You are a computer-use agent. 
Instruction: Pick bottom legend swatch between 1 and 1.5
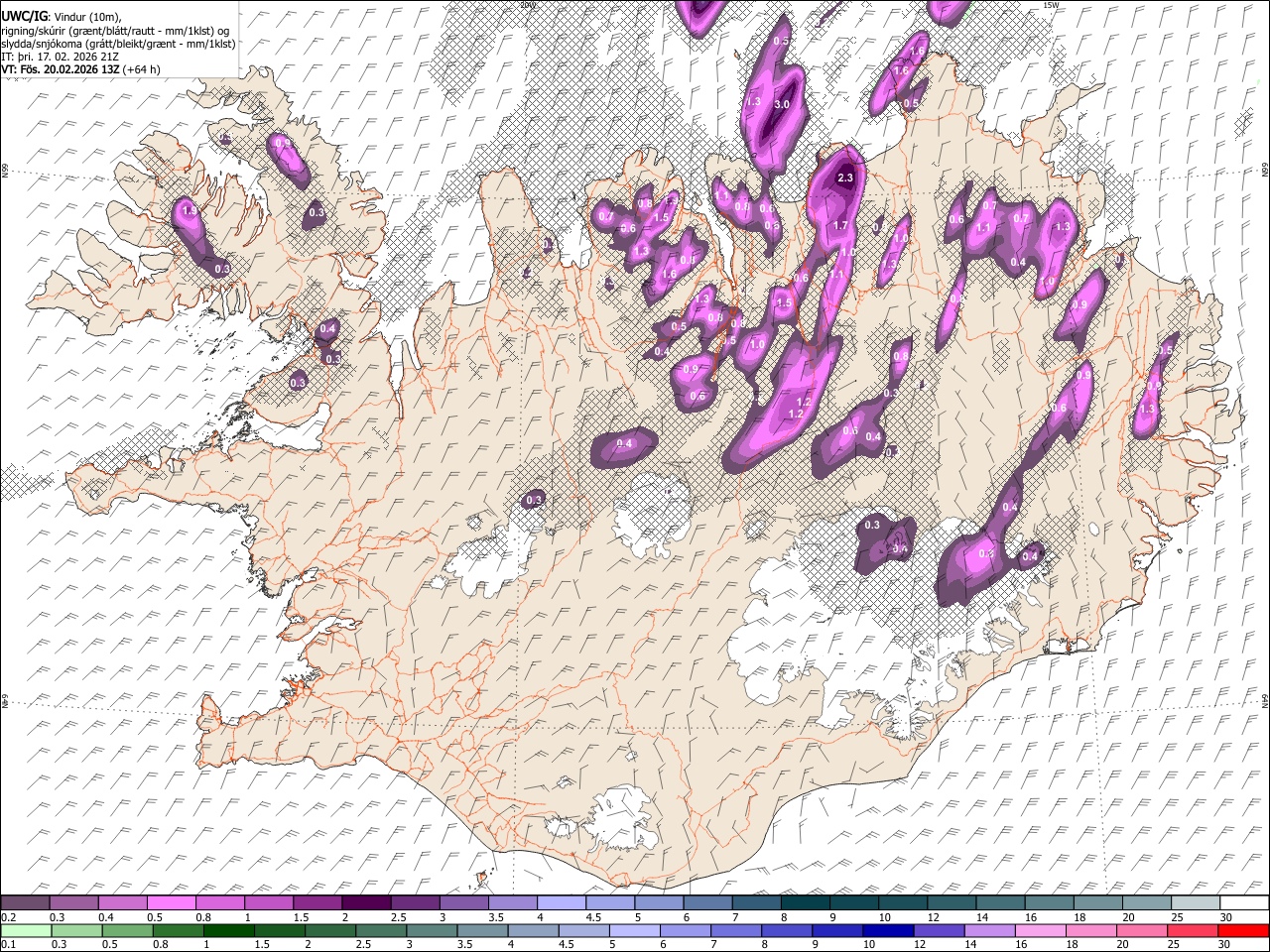[228, 930]
